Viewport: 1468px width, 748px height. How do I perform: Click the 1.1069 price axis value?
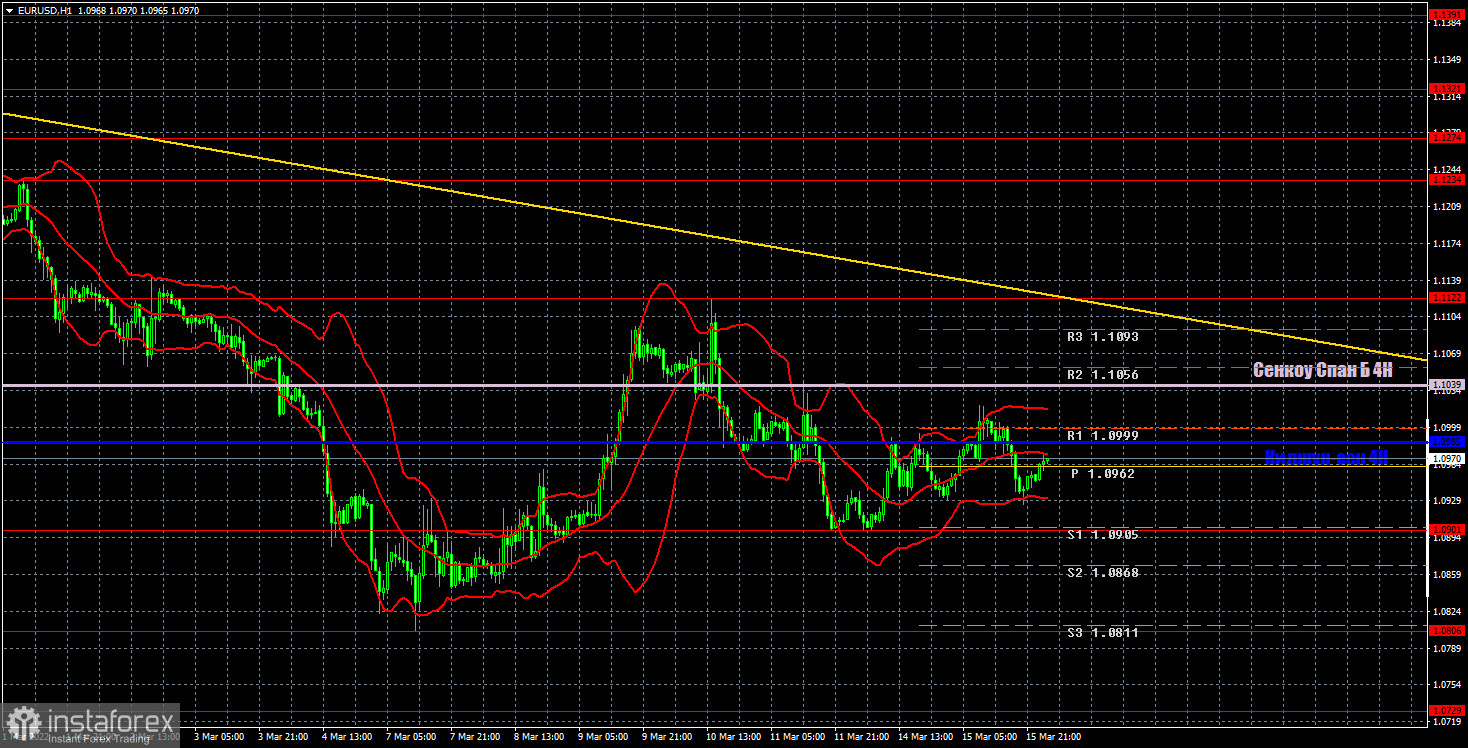pyautogui.click(x=1448, y=353)
